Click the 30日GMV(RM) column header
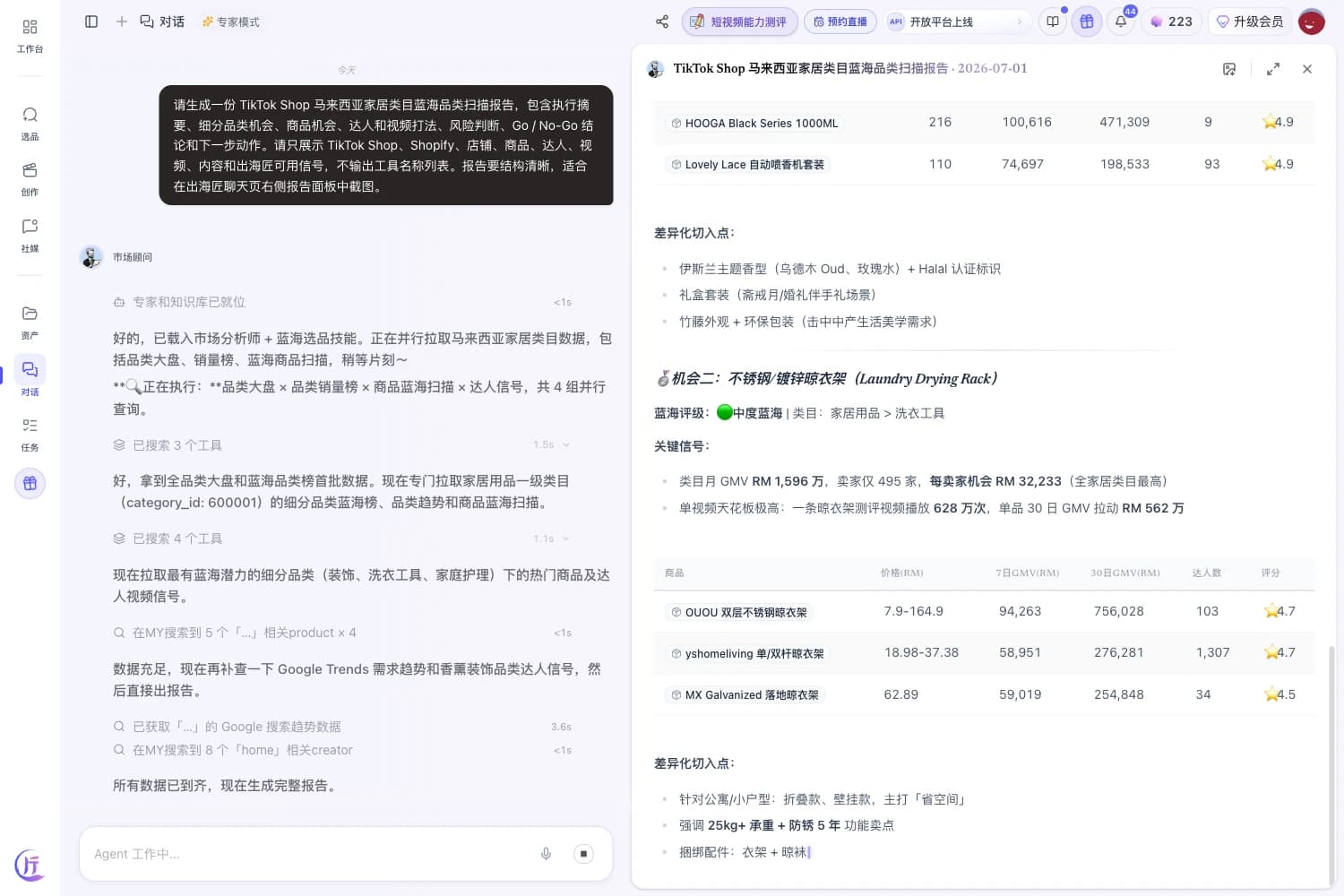Image resolution: width=1344 pixels, height=896 pixels. [x=1124, y=573]
